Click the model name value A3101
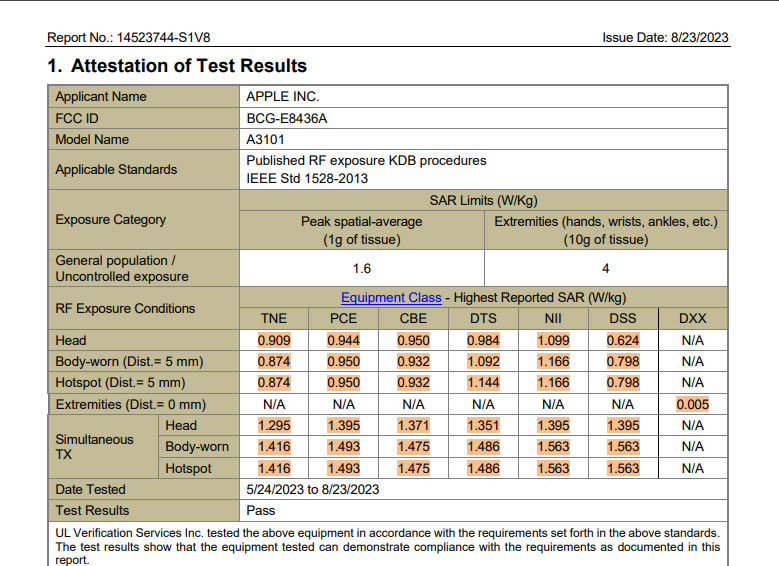779x566 pixels. pyautogui.click(x=265, y=140)
